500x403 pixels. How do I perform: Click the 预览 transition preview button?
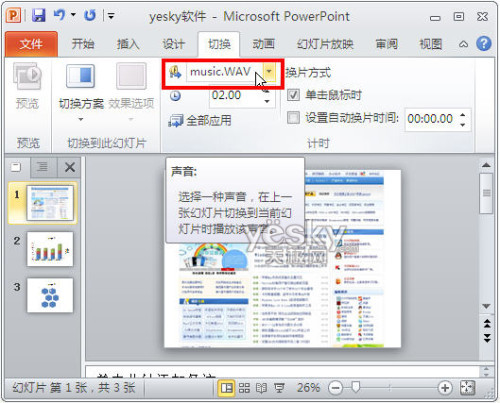[x=27, y=87]
